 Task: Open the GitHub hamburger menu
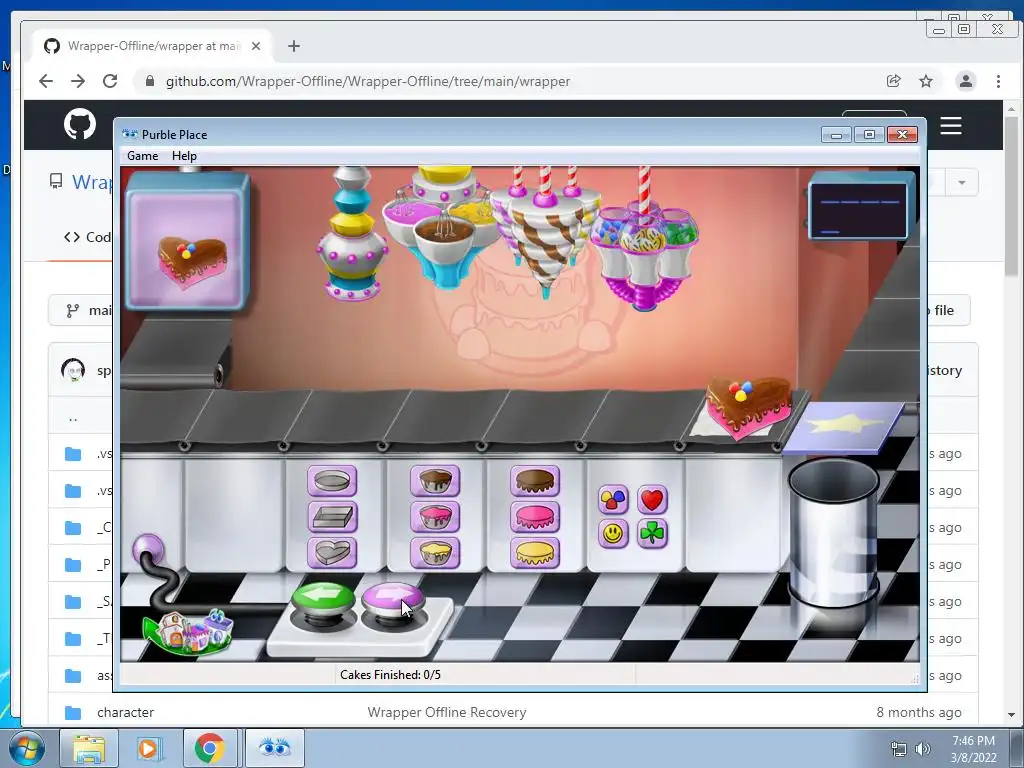click(951, 125)
